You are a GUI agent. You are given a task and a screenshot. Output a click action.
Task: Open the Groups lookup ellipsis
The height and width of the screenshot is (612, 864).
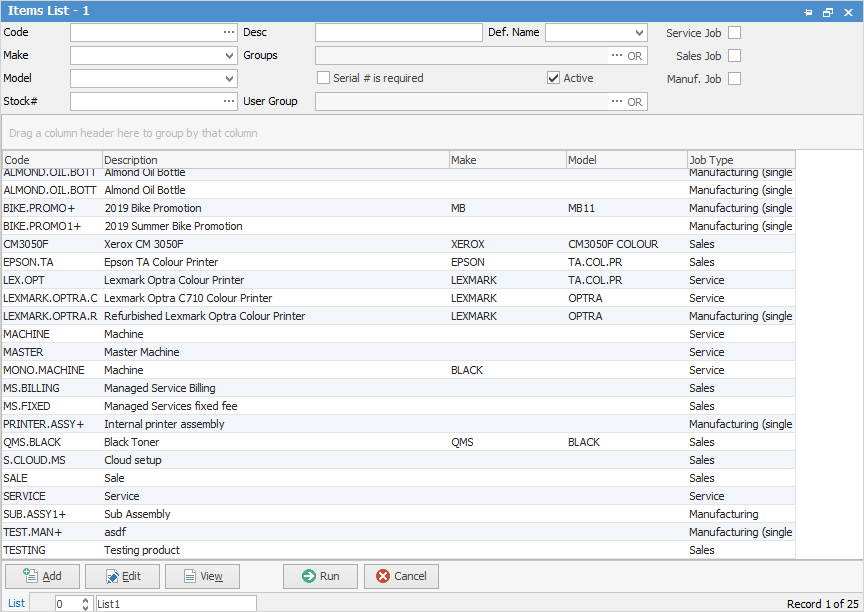click(616, 56)
